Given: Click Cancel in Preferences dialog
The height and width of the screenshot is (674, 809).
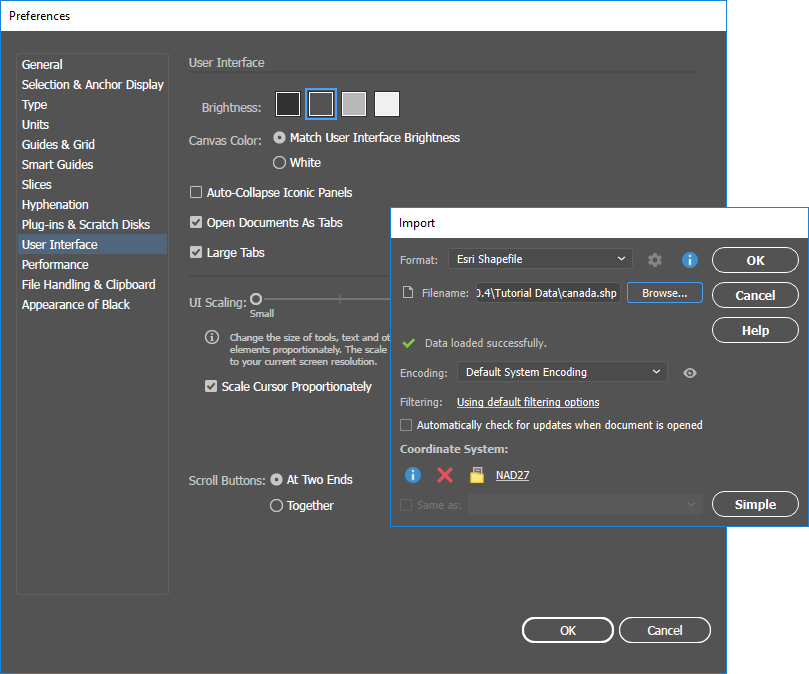Looking at the screenshot, I should coord(665,630).
